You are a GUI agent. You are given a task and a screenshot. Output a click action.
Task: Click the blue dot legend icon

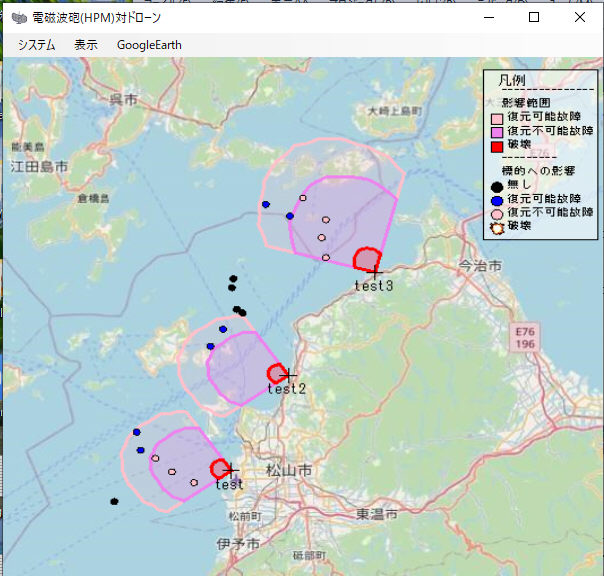point(496,199)
